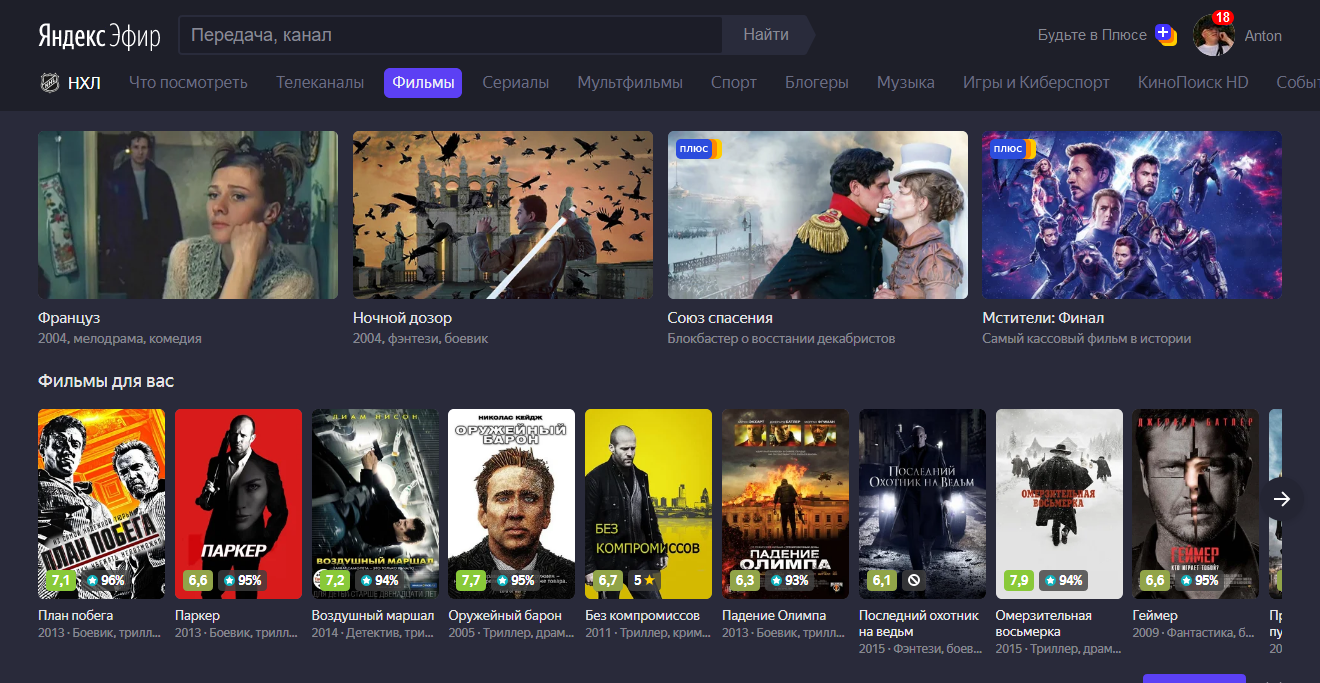The width and height of the screenshot is (1320, 683).
Task: Click the ПЛЮС badge on Союз спасения
Action: [697, 149]
